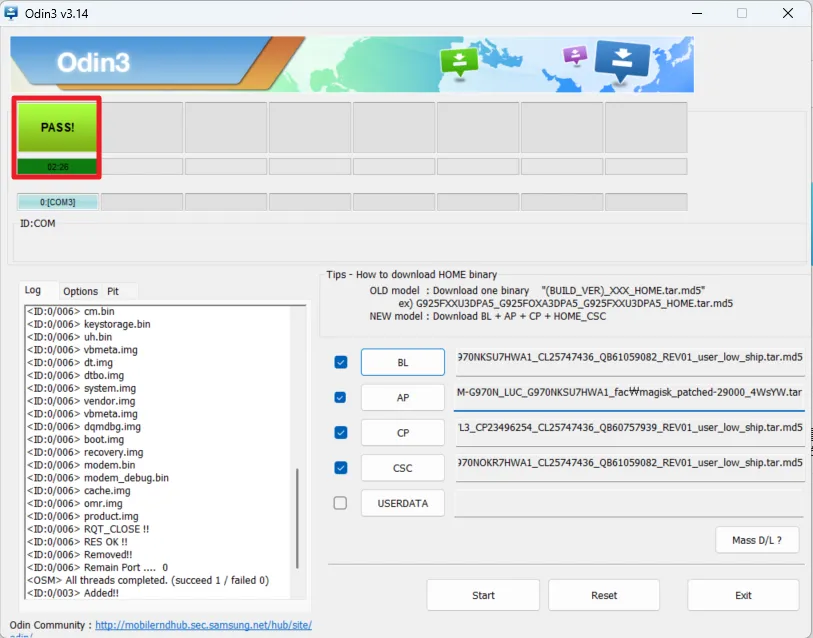
Task: Click the empty USERDATA path field
Action: click(x=628, y=503)
